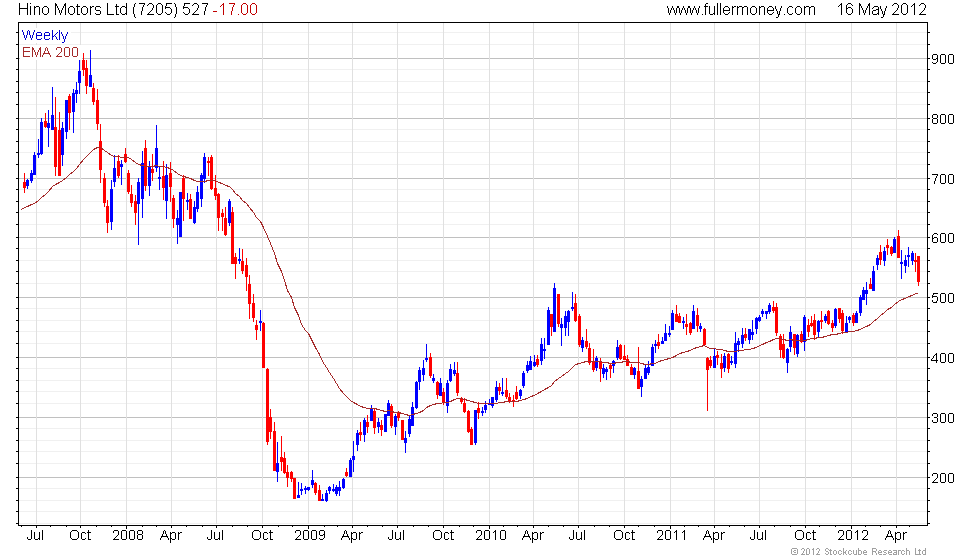This screenshot has height=560, width=980.
Task: Click the 300 price axis label
Action: 943,419
